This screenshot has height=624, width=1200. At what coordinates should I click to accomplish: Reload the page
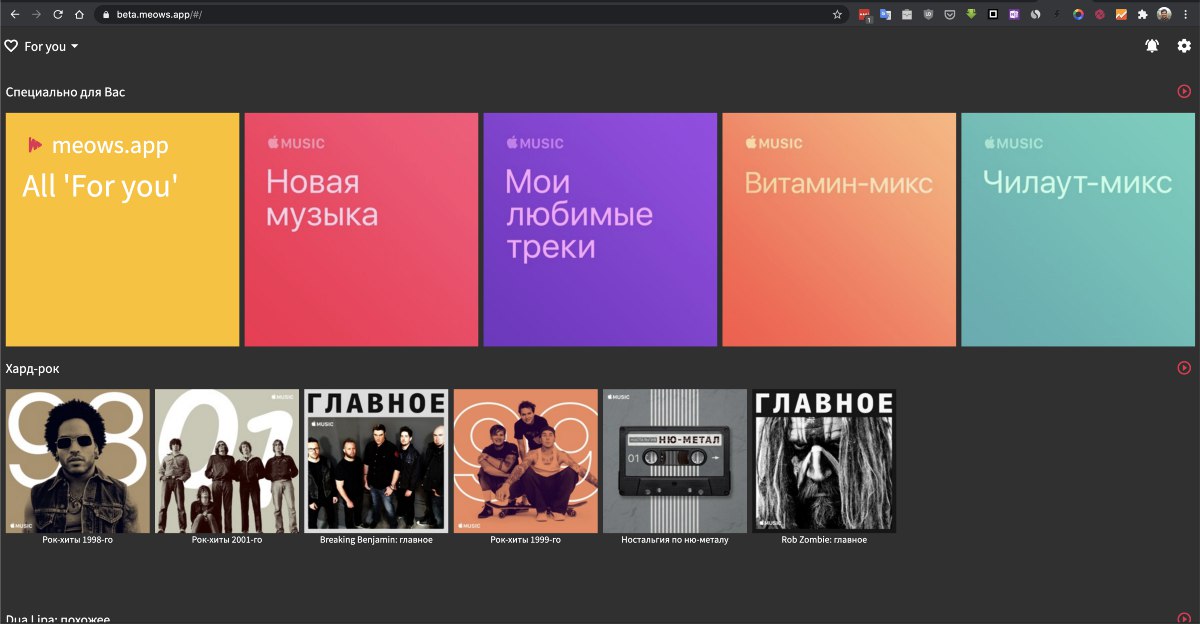point(58,15)
